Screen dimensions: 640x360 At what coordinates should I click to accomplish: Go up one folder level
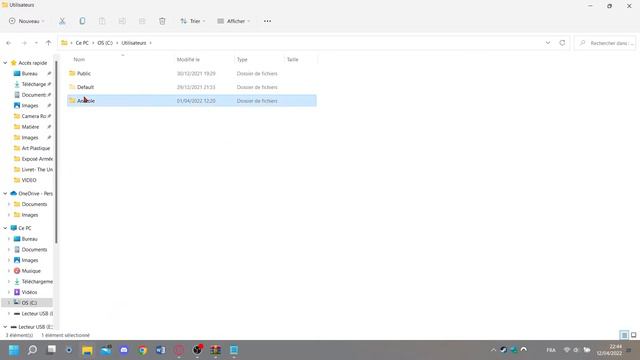49,43
